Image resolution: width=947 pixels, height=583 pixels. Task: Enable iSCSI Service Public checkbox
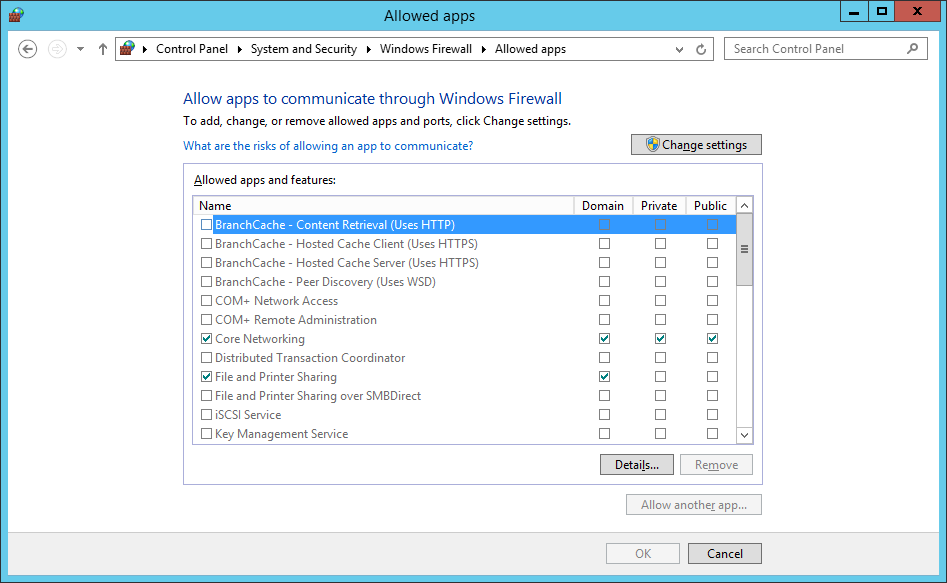[x=712, y=415]
